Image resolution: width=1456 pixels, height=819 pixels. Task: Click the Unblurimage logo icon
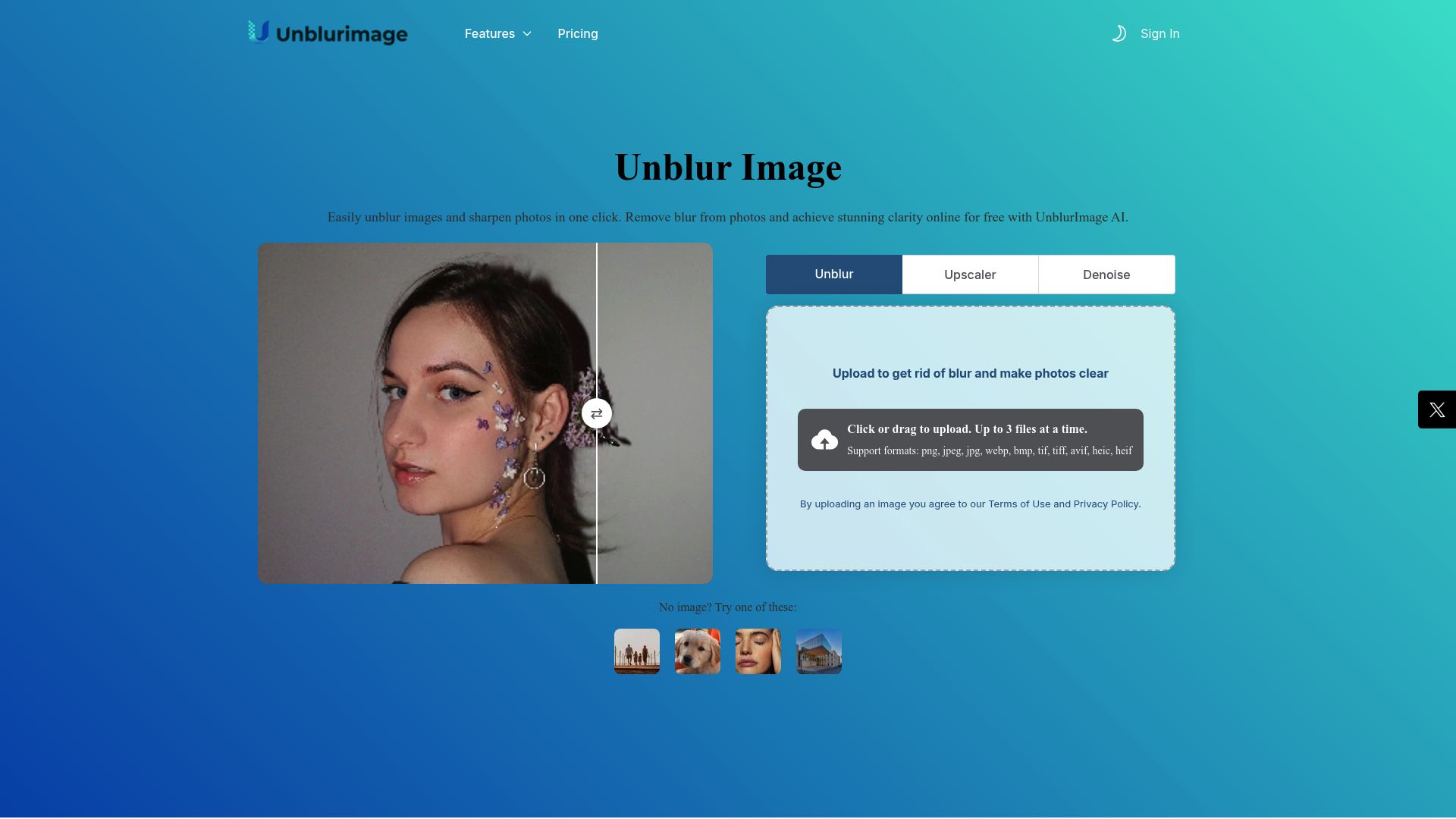pos(258,32)
